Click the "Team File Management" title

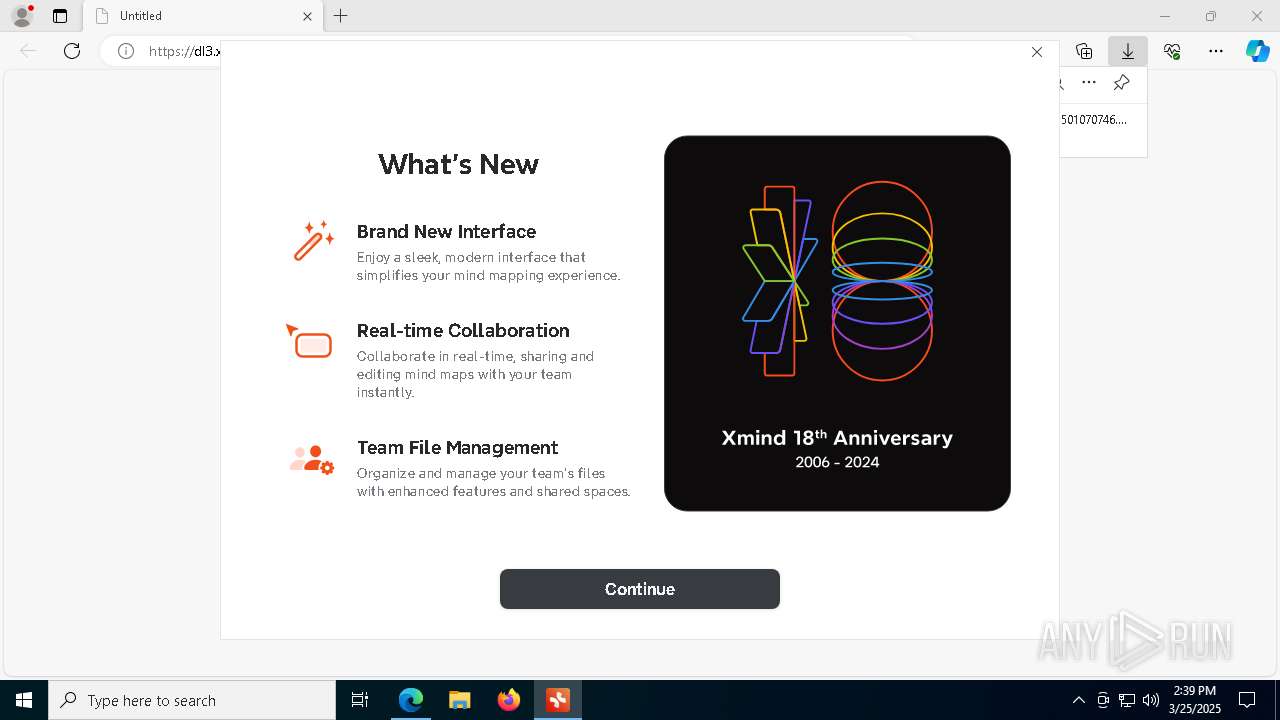457,447
